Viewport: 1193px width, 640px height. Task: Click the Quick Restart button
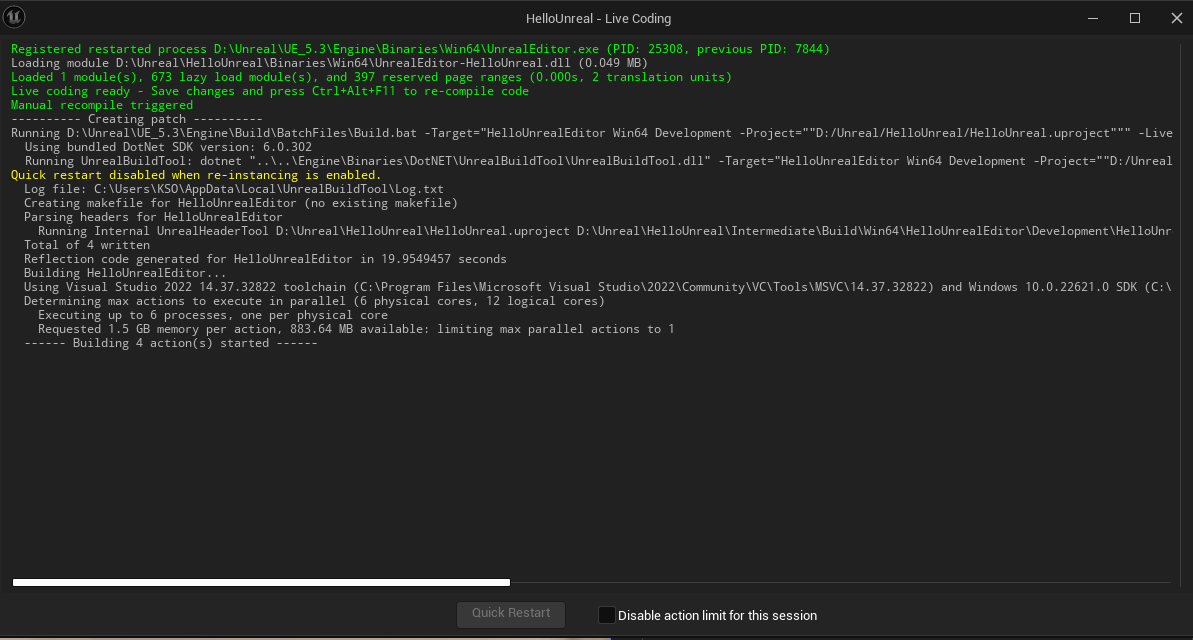(x=511, y=613)
